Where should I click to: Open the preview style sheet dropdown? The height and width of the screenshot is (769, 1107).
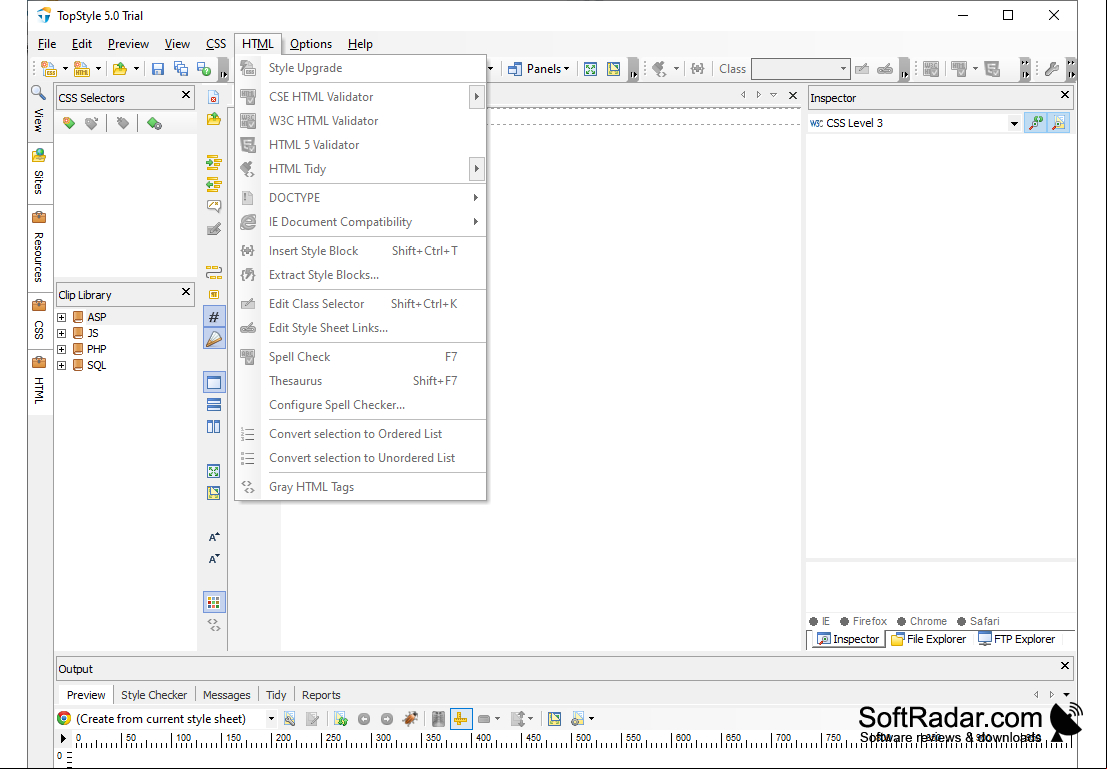(x=270, y=719)
